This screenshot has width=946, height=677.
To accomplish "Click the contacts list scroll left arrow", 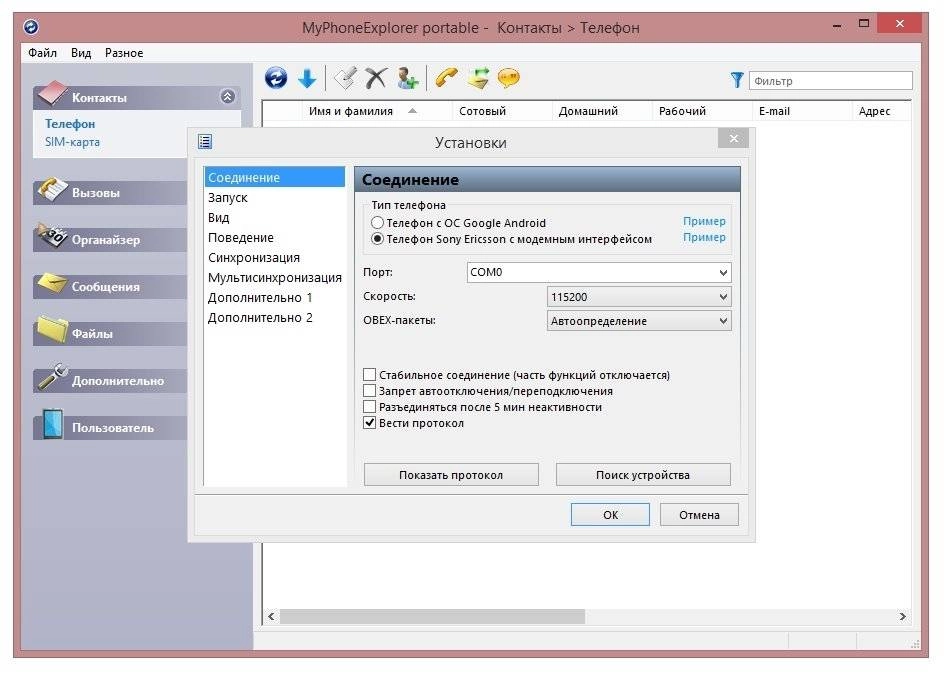I will pos(271,616).
